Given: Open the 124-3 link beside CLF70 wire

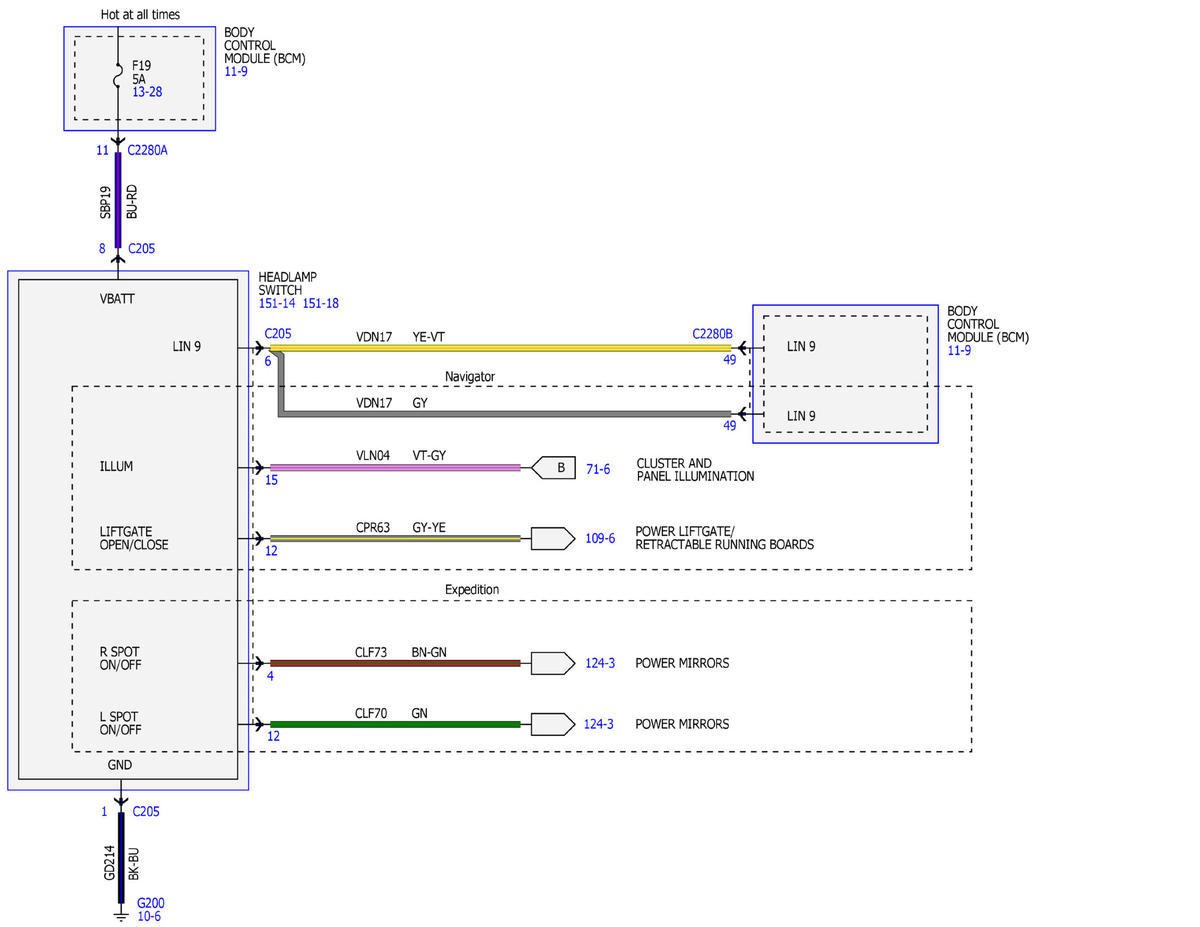Looking at the screenshot, I should tap(599, 724).
